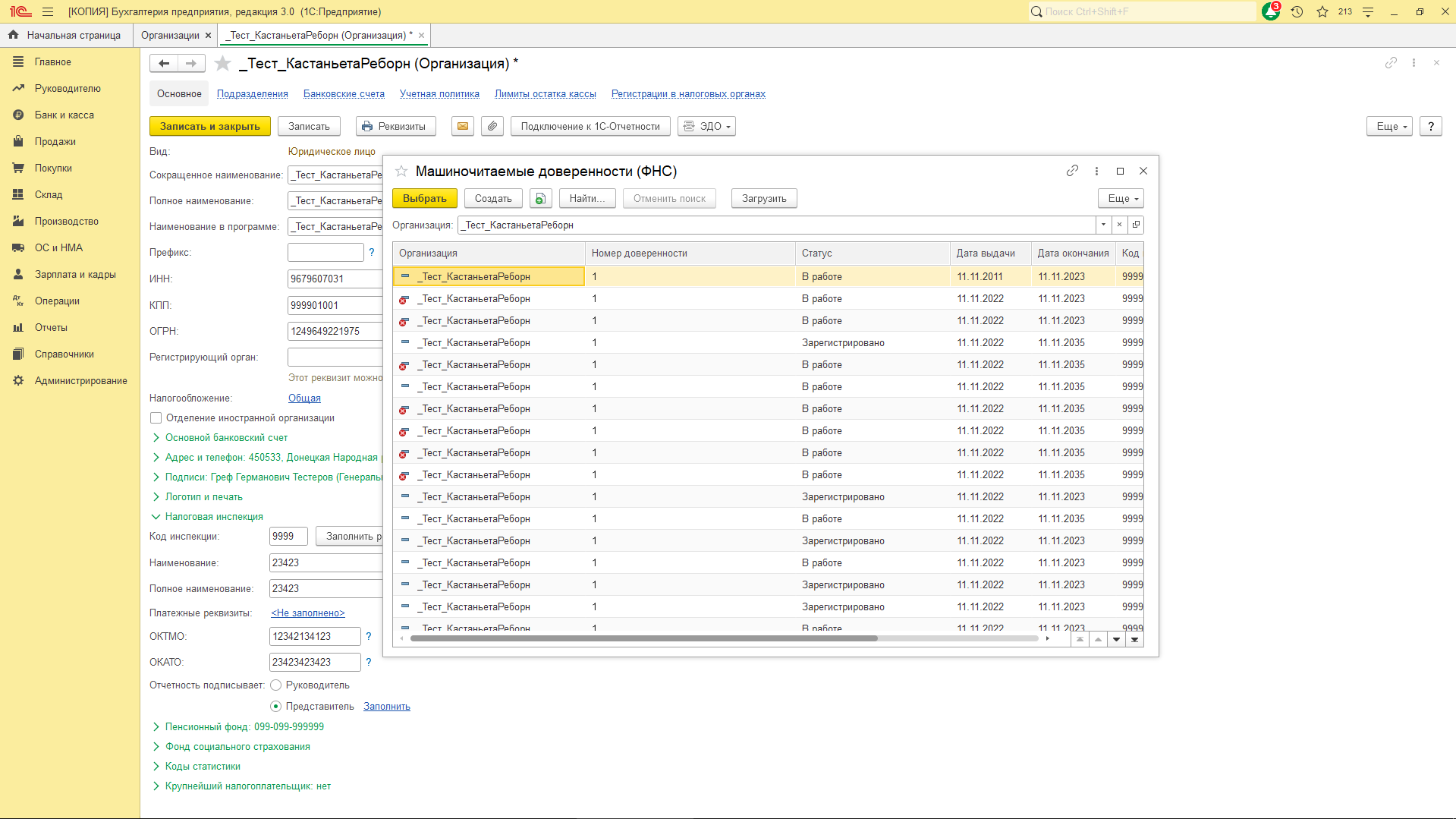The width and height of the screenshot is (1456, 819).
Task: Jump to list start with the top arrow
Action: tap(1080, 640)
